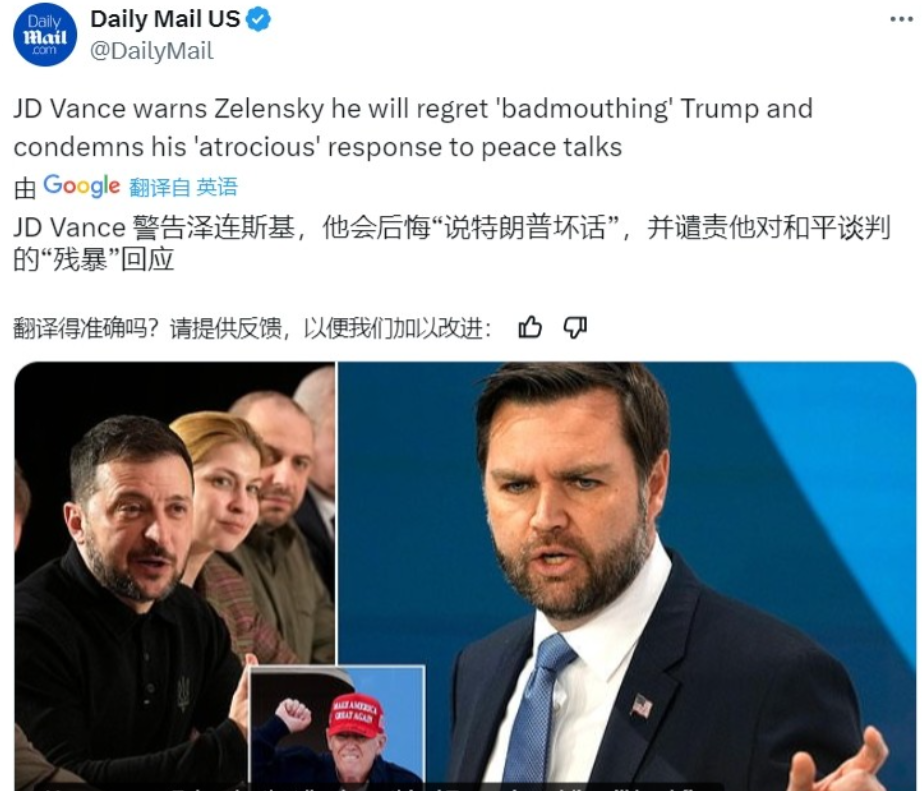Click the 翻译自 英语 translation source link
The image size is (922, 791).
[183, 187]
